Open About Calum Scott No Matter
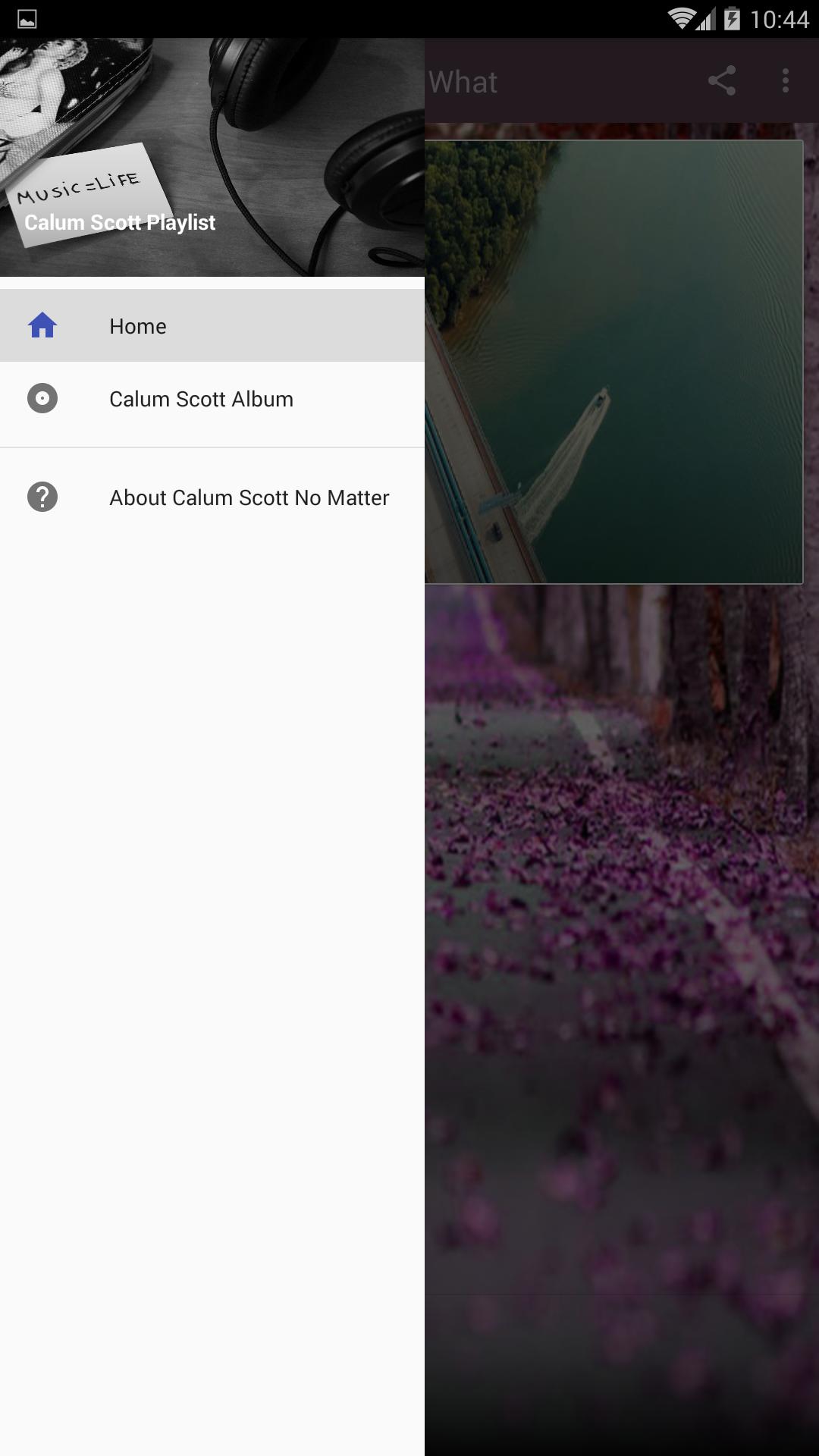The image size is (819, 1456). point(212,497)
